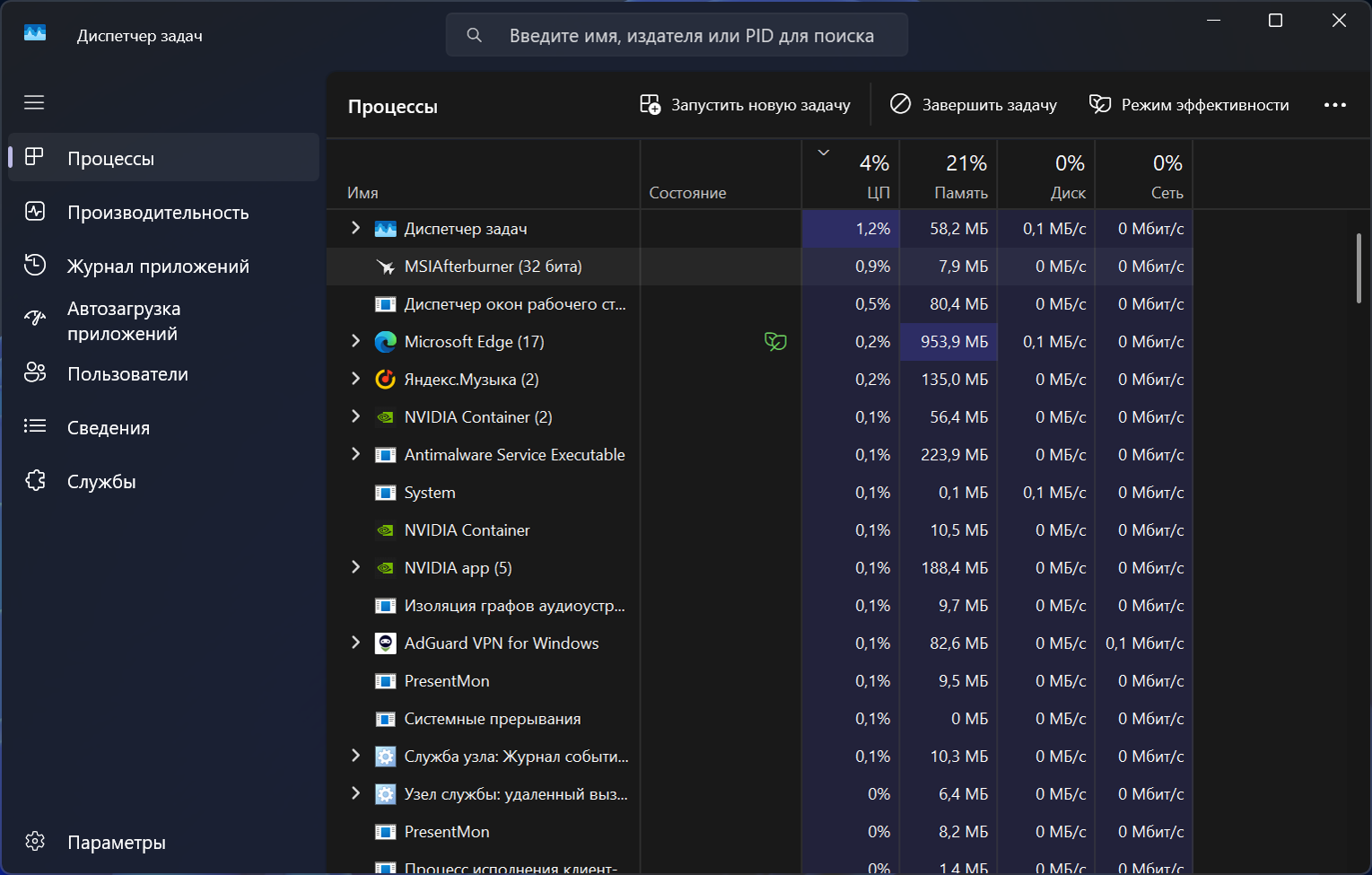1372x875 pixels.
Task: Click Завершить задачу button
Action: click(974, 105)
